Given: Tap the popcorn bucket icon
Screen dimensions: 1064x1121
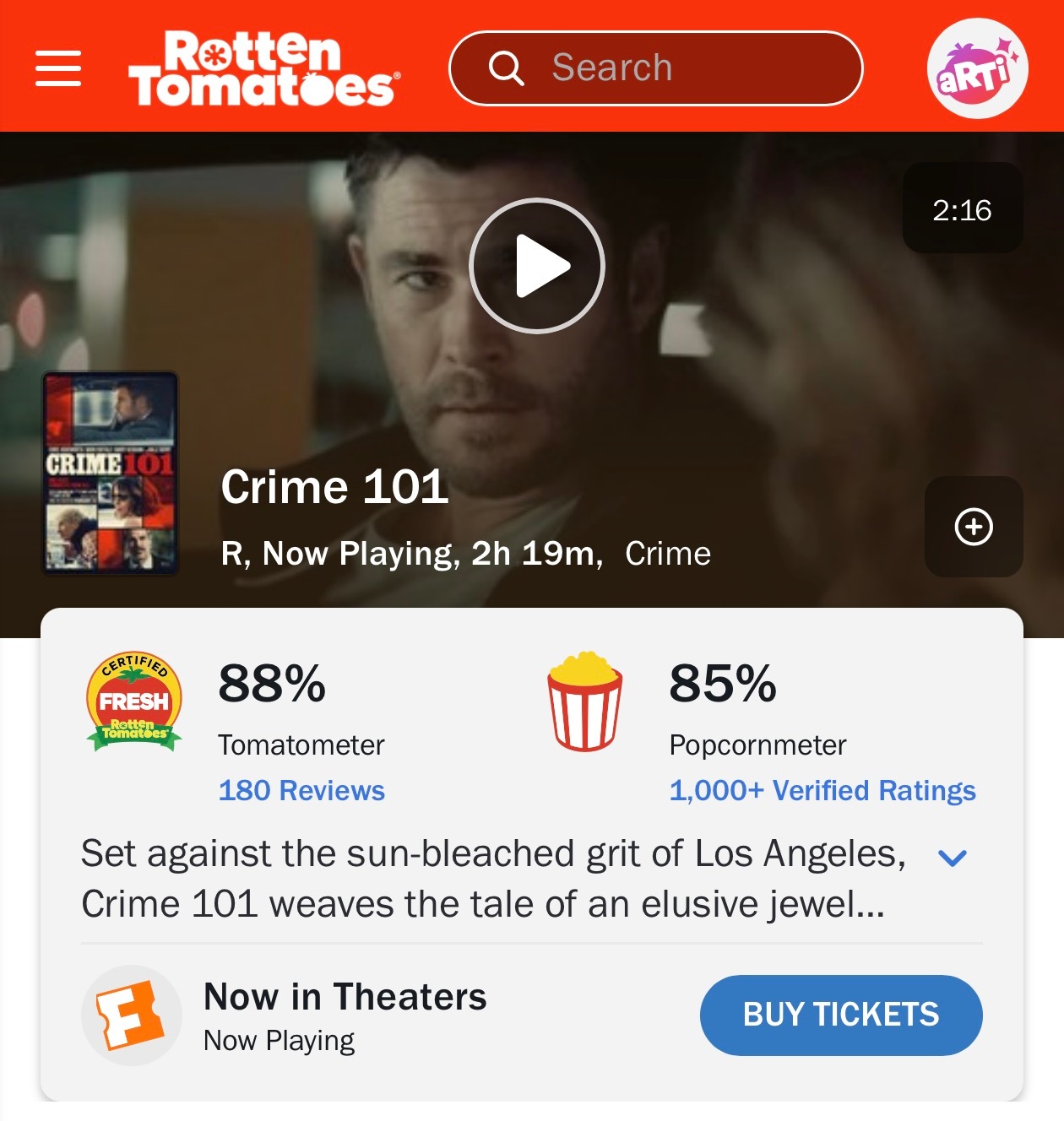Looking at the screenshot, I should pos(585,701).
